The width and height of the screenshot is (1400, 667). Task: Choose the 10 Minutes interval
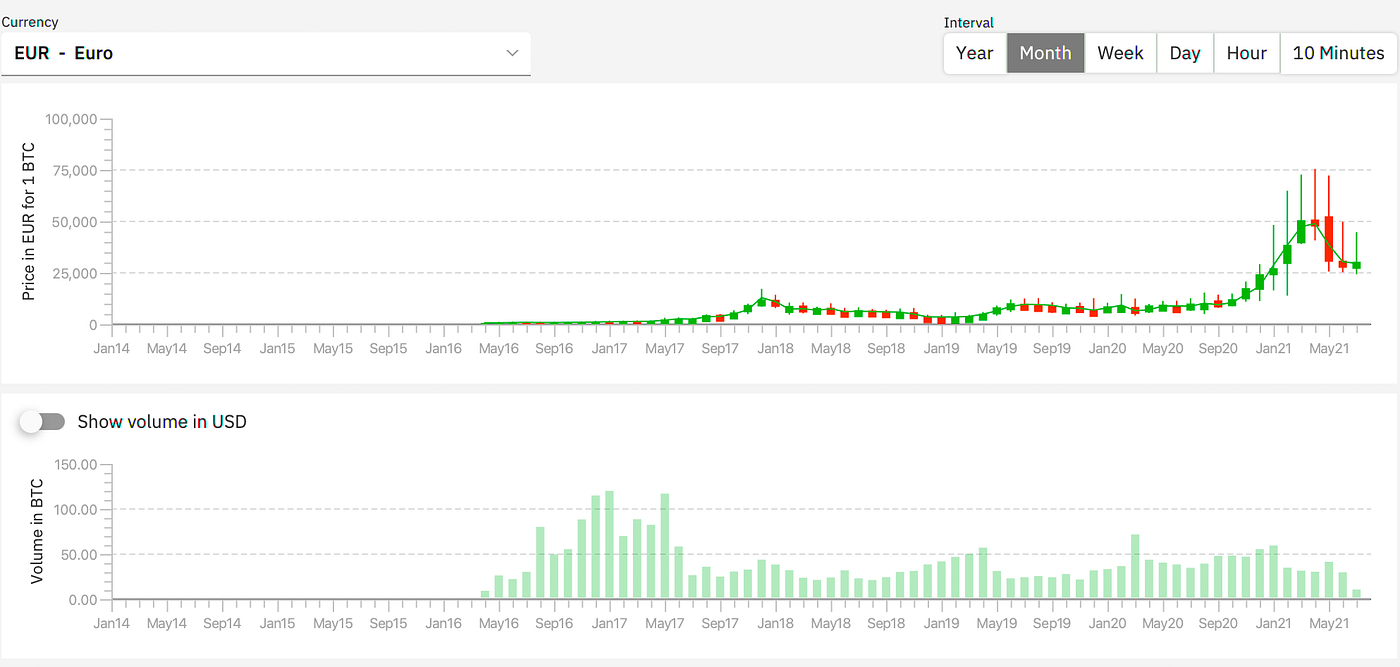[1338, 53]
